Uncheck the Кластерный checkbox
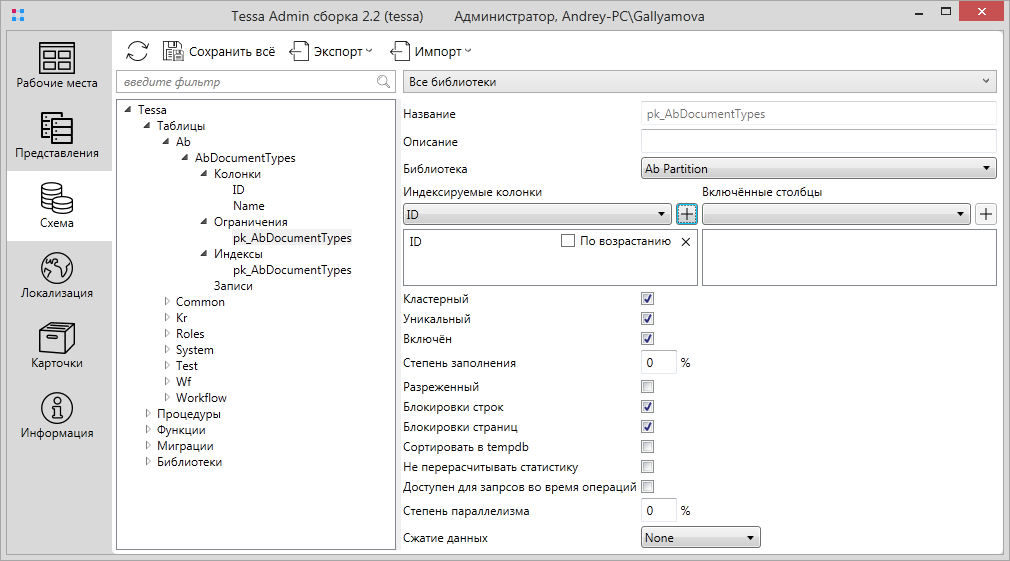1010x561 pixels. (647, 299)
